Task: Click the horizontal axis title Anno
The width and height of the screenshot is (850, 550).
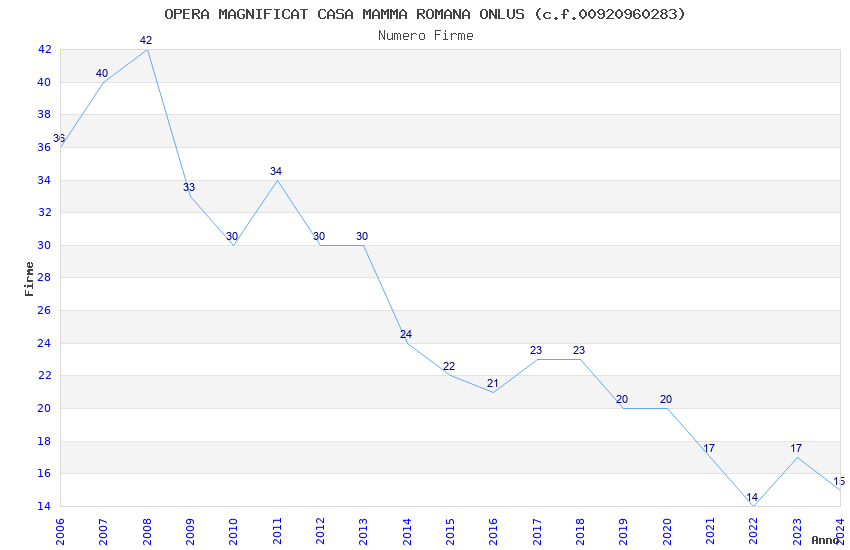Action: tap(825, 540)
